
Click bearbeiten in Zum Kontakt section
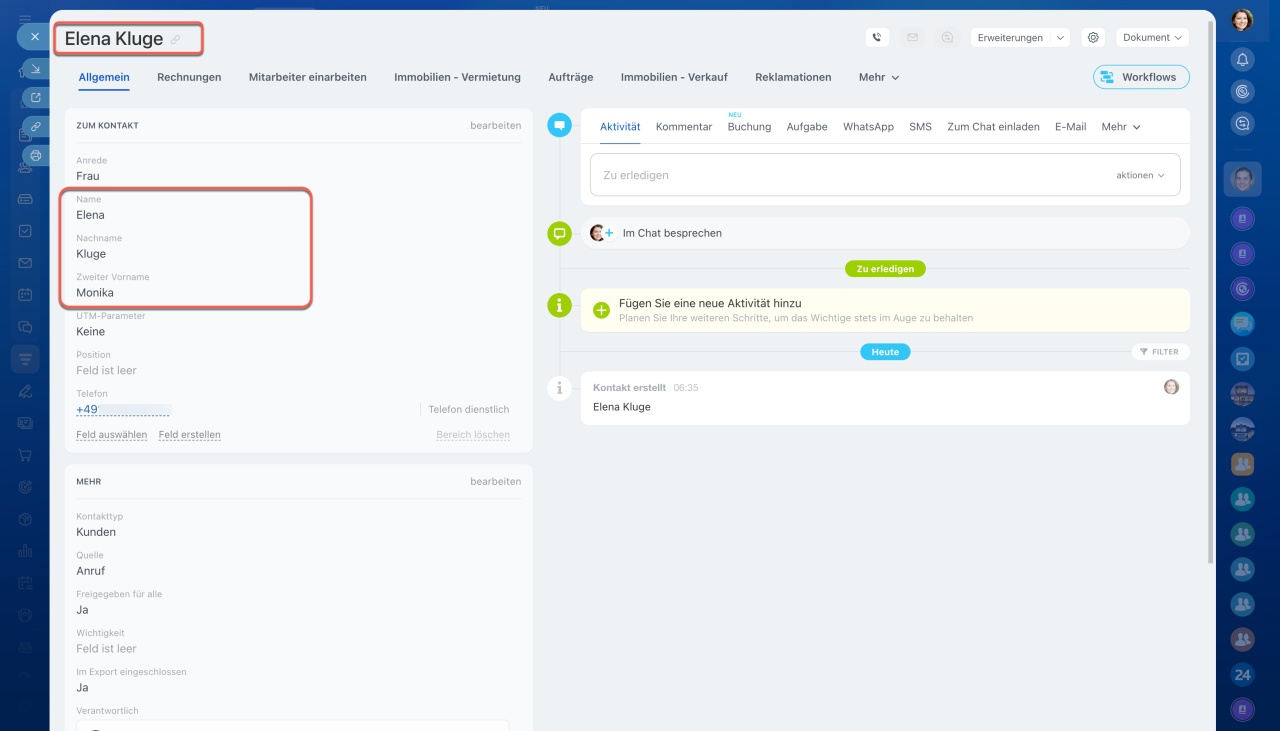[x=495, y=126]
